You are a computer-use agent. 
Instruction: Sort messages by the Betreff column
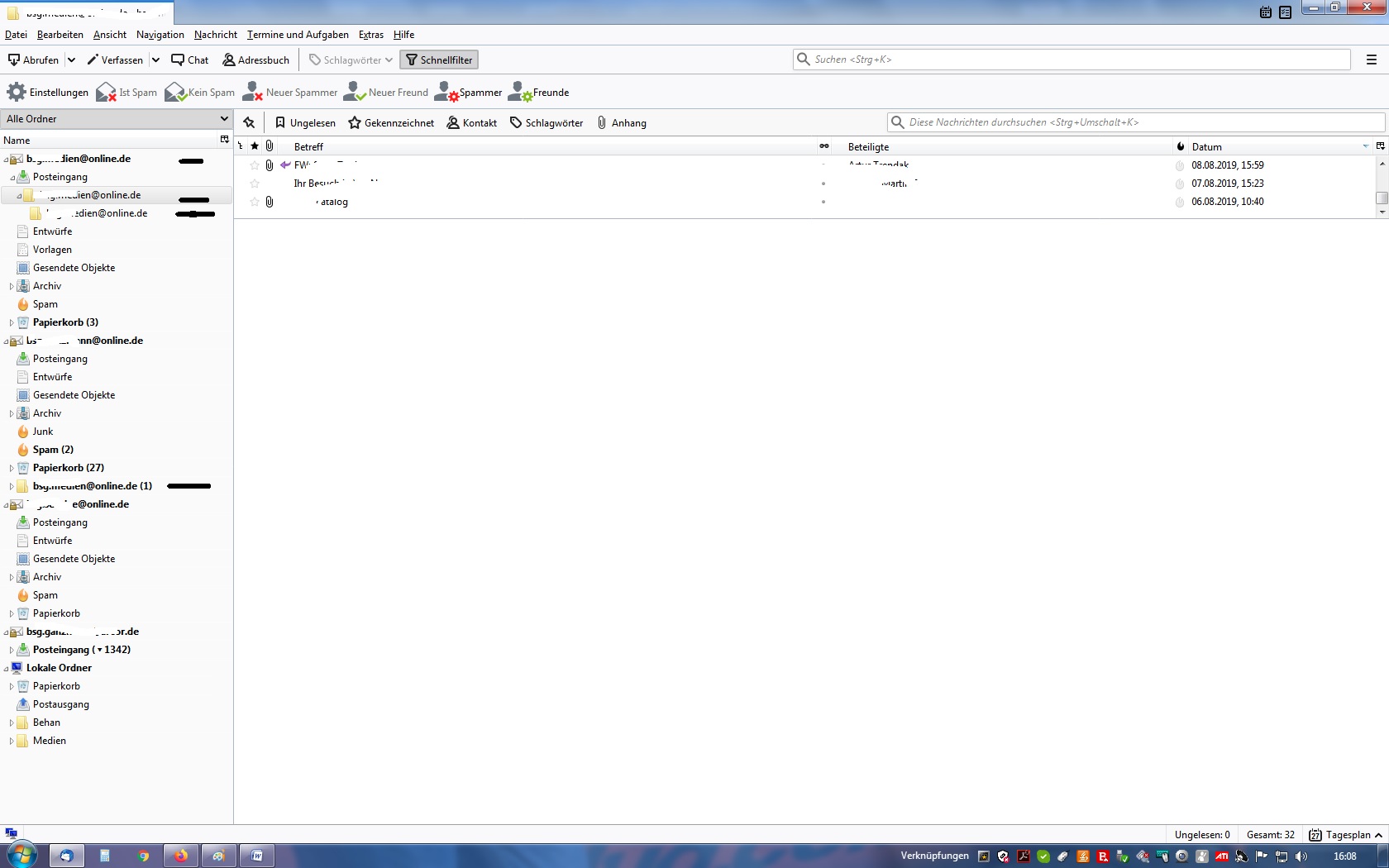[x=547, y=146]
